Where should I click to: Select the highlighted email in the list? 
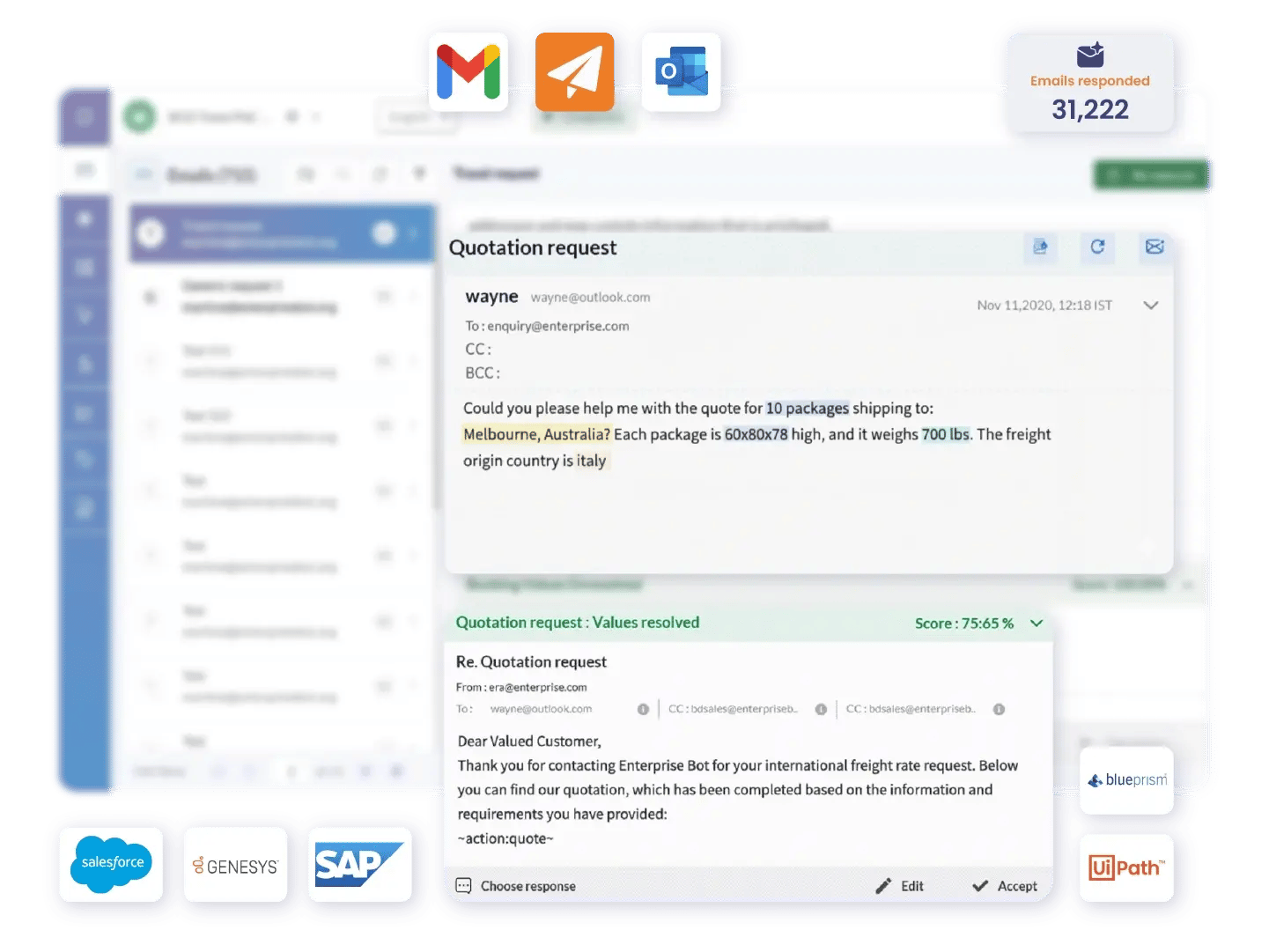pos(282,233)
